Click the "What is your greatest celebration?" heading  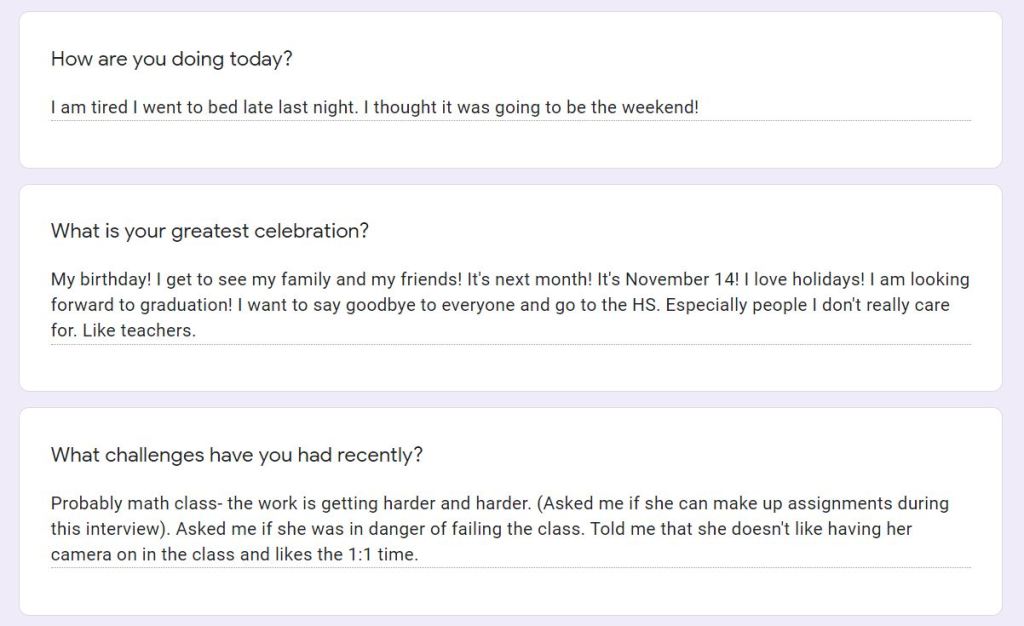coord(209,231)
